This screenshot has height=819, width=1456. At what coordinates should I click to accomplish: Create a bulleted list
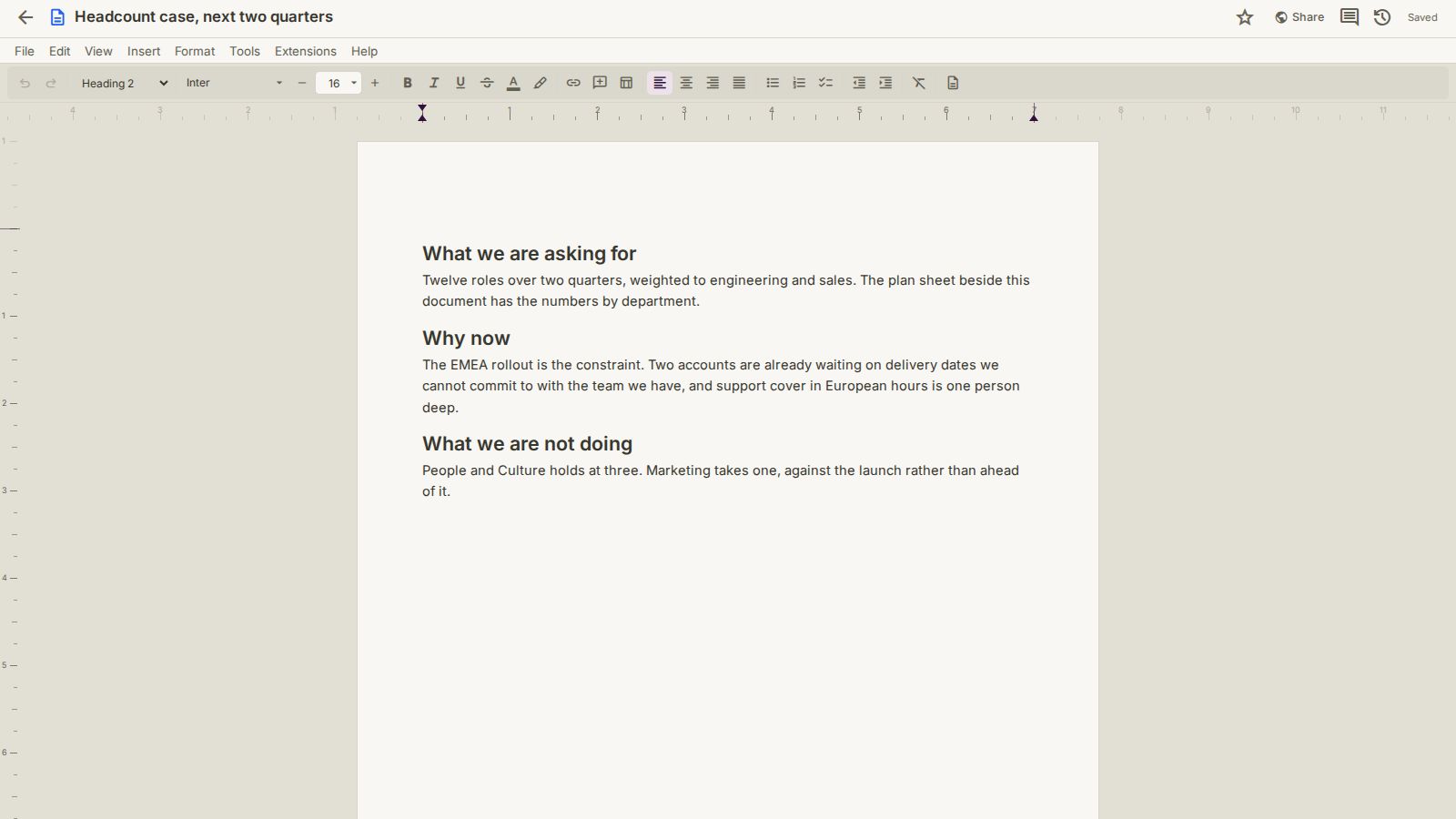pyautogui.click(x=773, y=83)
